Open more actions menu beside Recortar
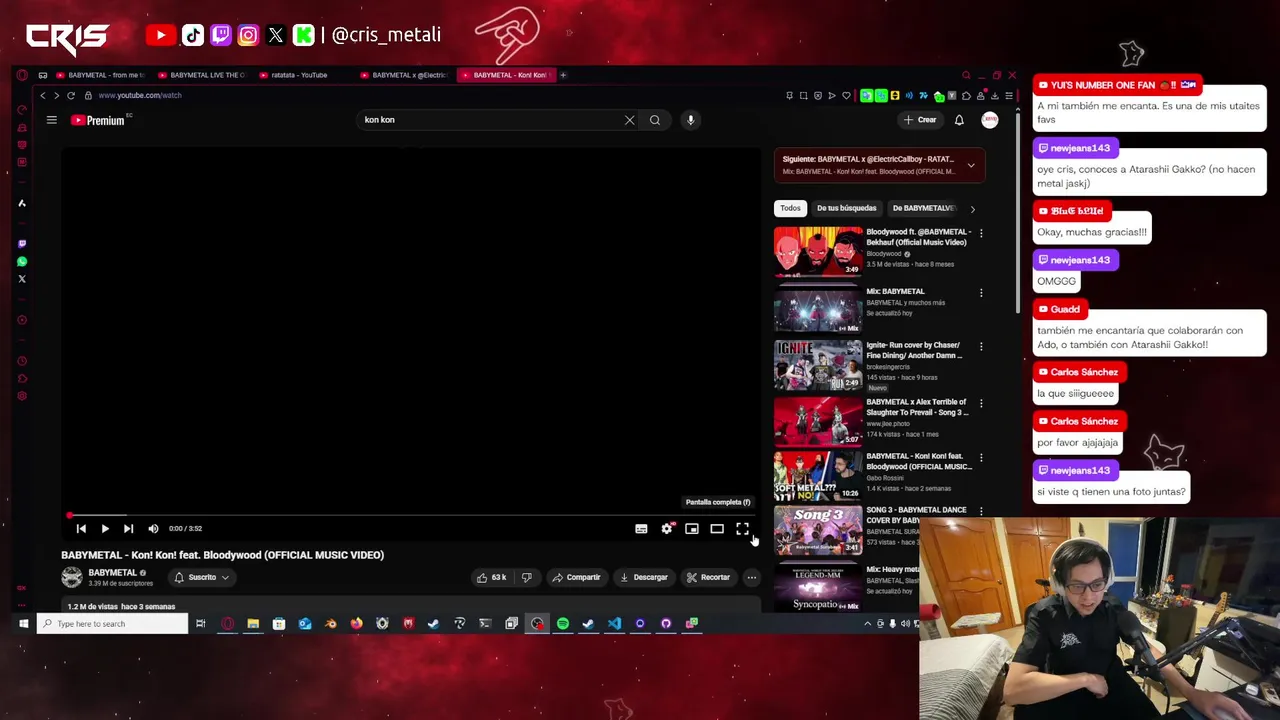The height and width of the screenshot is (720, 1280). pos(751,577)
